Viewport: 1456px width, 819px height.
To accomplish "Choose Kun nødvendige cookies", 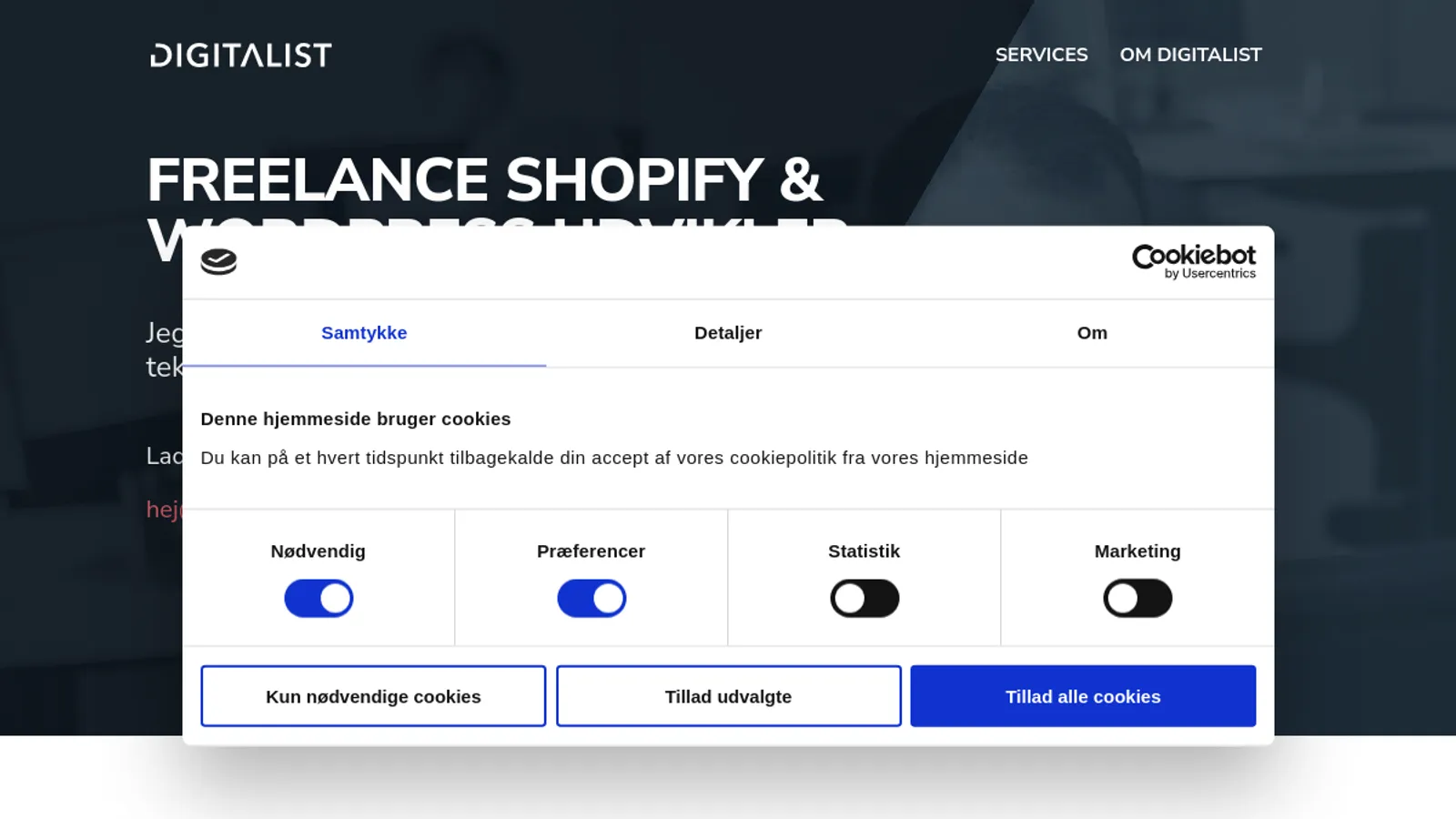I will pyautogui.click(x=373, y=696).
